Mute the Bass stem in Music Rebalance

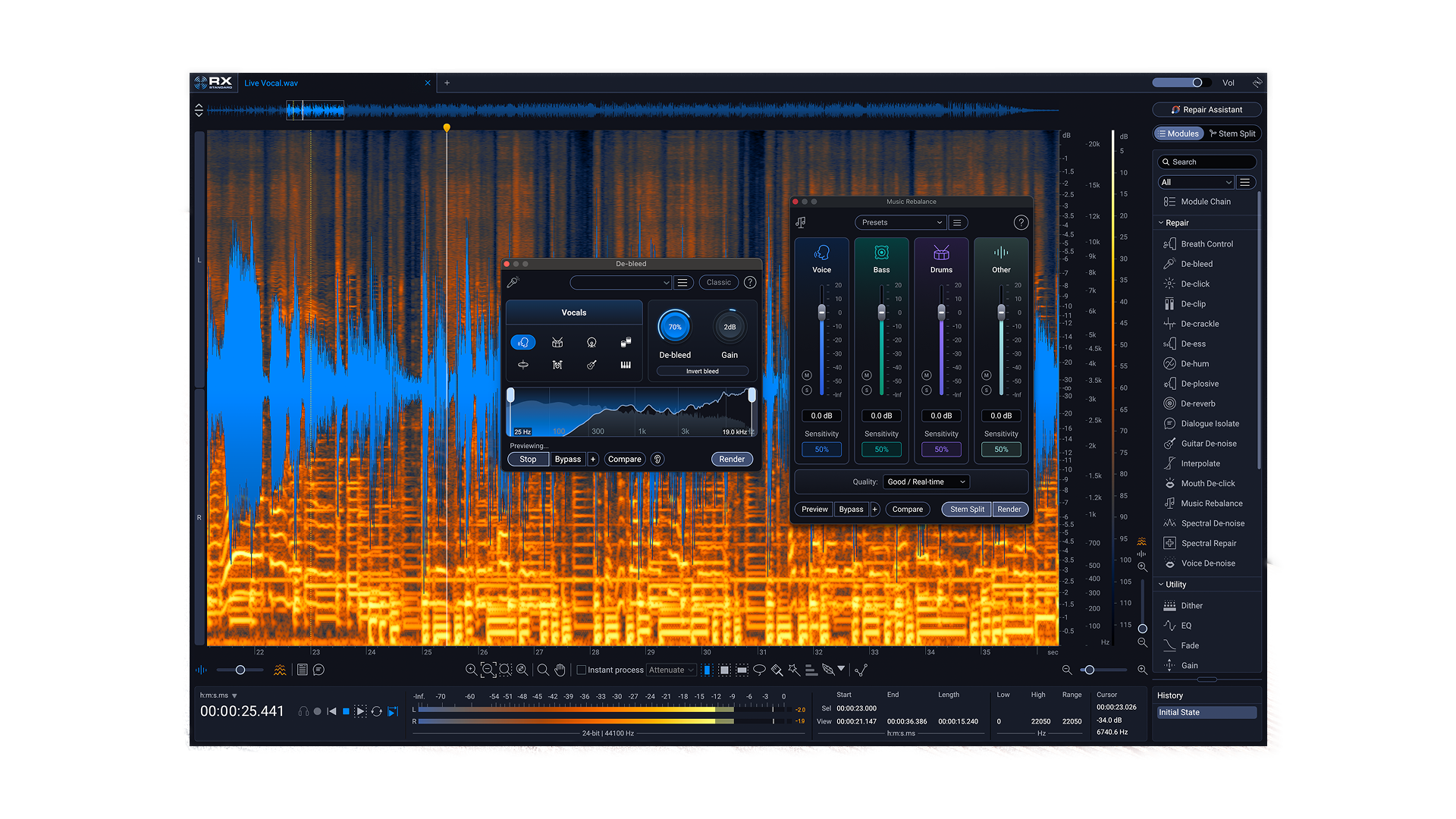[866, 375]
